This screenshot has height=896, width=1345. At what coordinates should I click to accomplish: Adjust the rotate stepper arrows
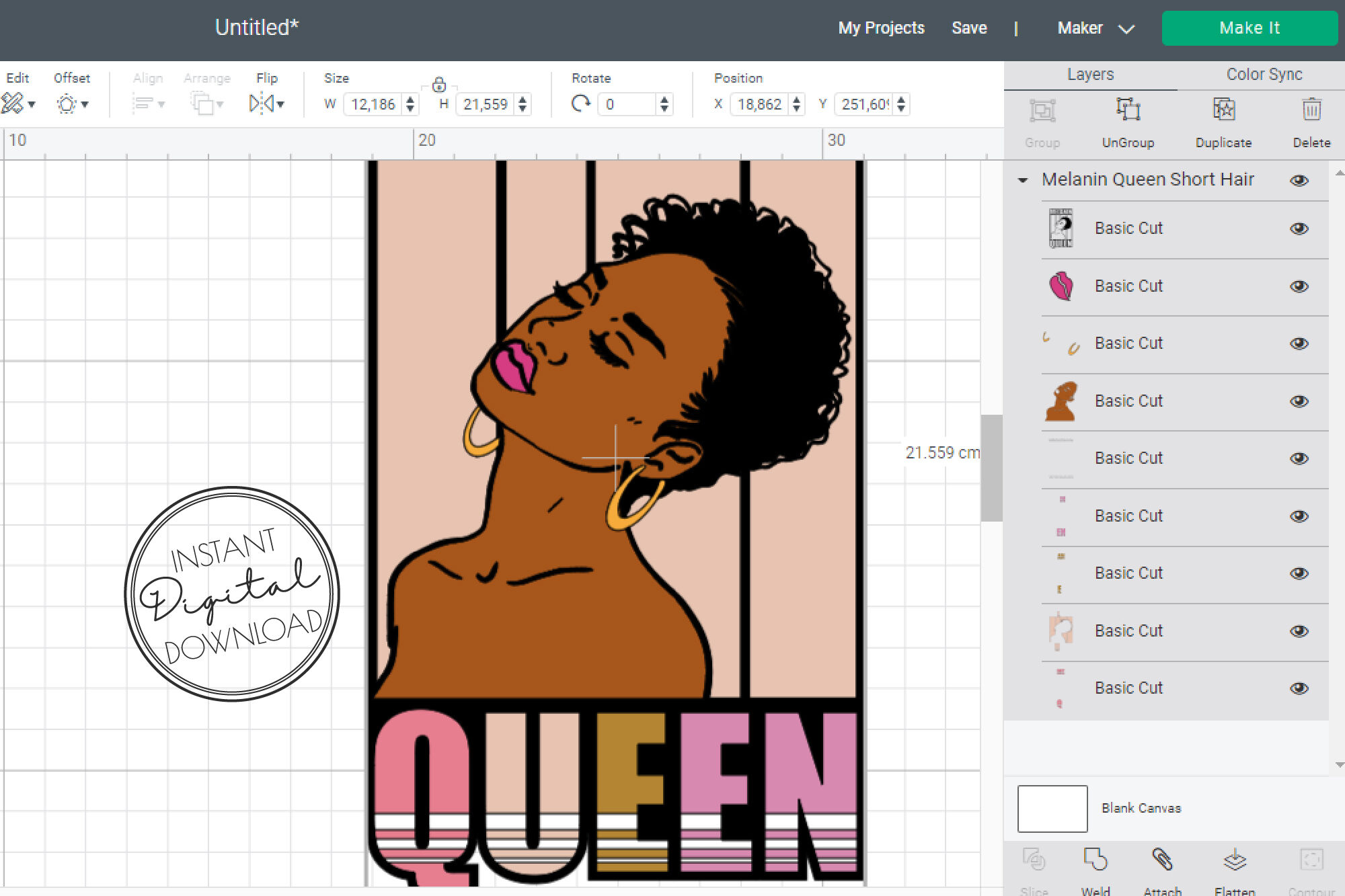(x=664, y=104)
